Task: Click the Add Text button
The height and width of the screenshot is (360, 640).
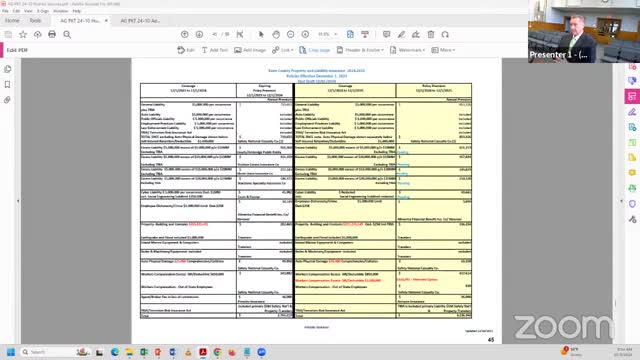Action: tap(215, 50)
